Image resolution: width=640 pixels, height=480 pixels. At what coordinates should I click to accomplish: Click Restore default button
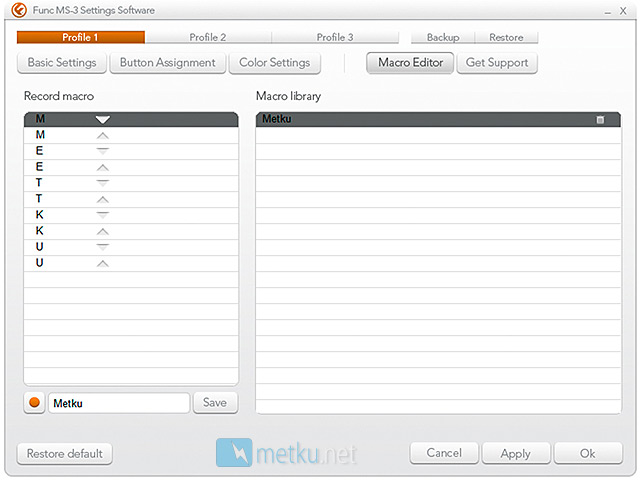click(64, 453)
